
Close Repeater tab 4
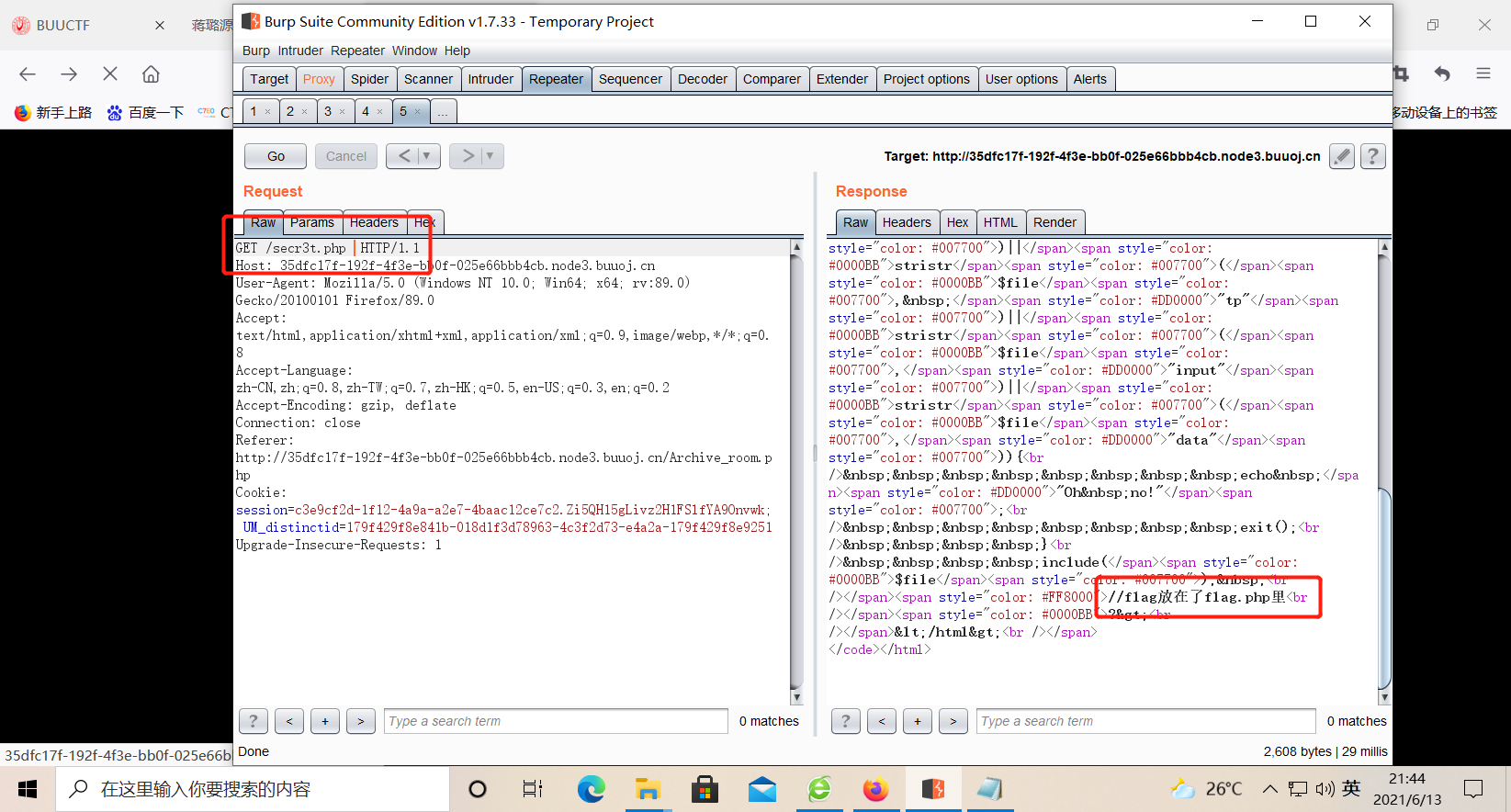coord(380,112)
